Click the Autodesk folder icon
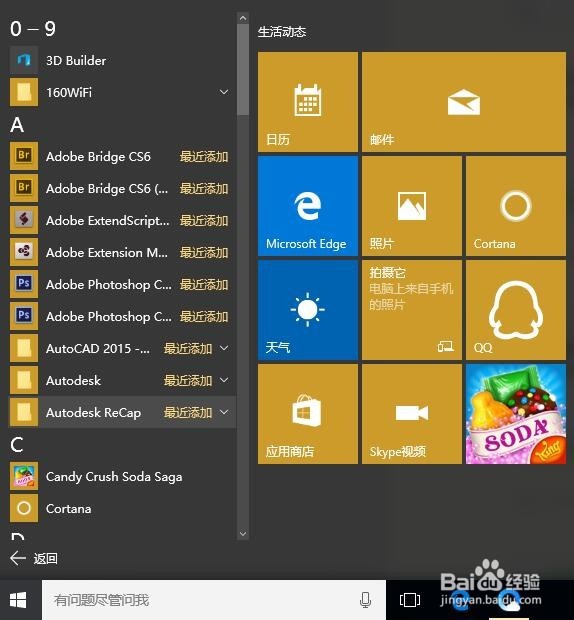This screenshot has height=620, width=574. tap(24, 380)
